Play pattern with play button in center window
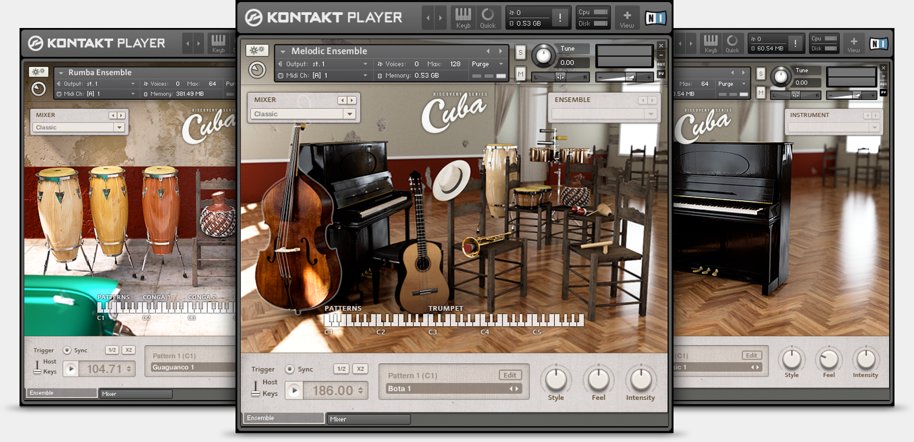914x442 pixels. coord(294,390)
